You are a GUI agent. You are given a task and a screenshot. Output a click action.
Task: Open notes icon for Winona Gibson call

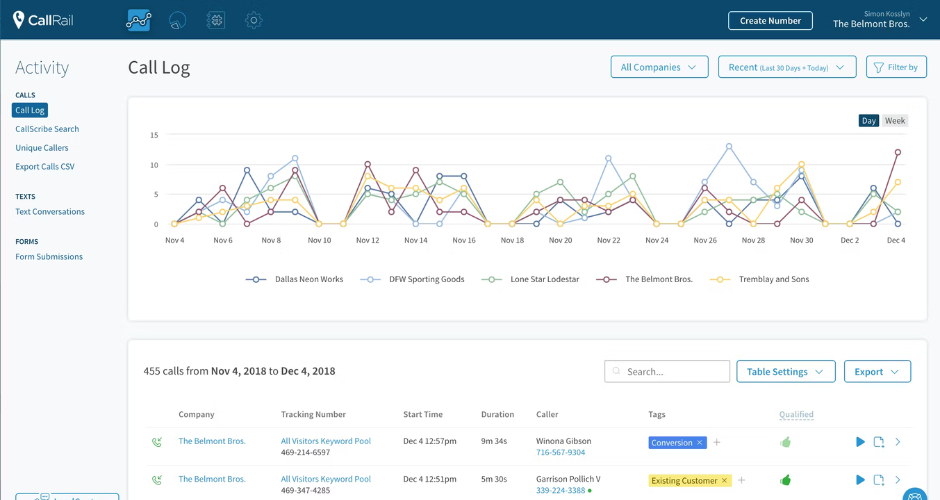pos(879,442)
